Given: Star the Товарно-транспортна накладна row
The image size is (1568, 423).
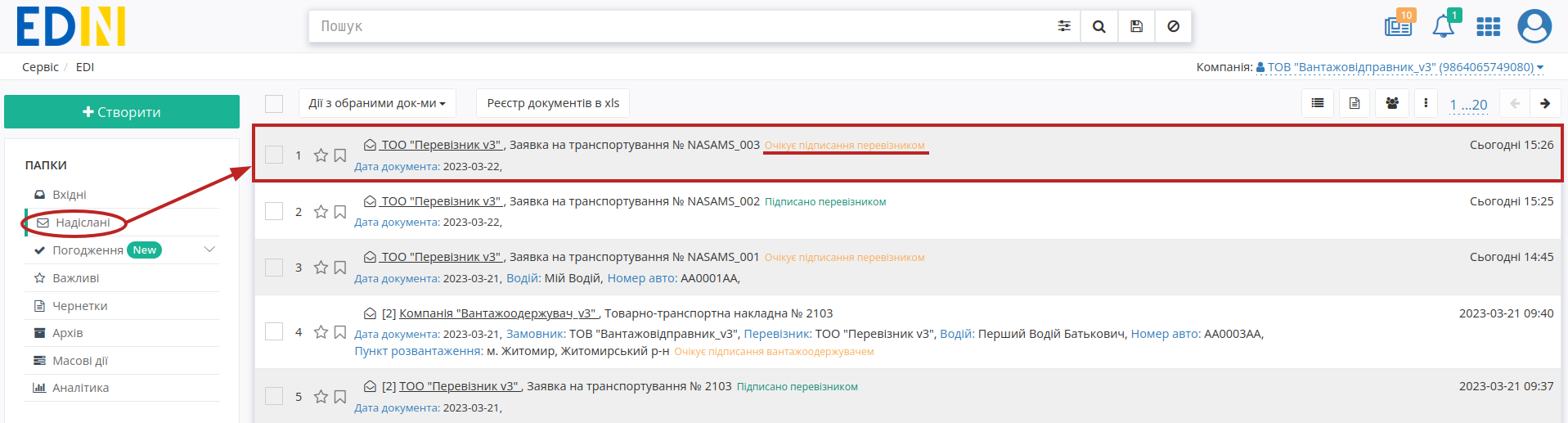Looking at the screenshot, I should (321, 332).
